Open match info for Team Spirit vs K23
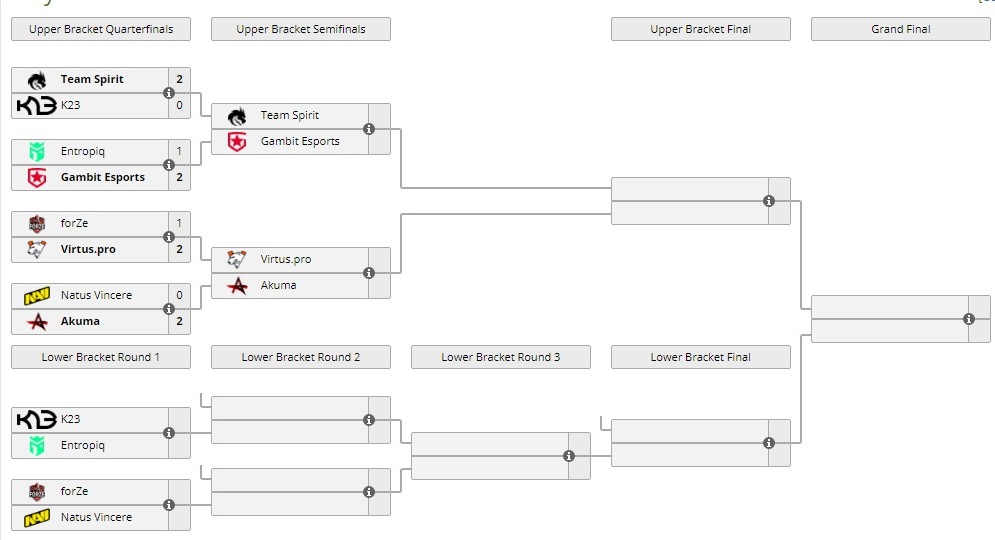 [x=169, y=93]
